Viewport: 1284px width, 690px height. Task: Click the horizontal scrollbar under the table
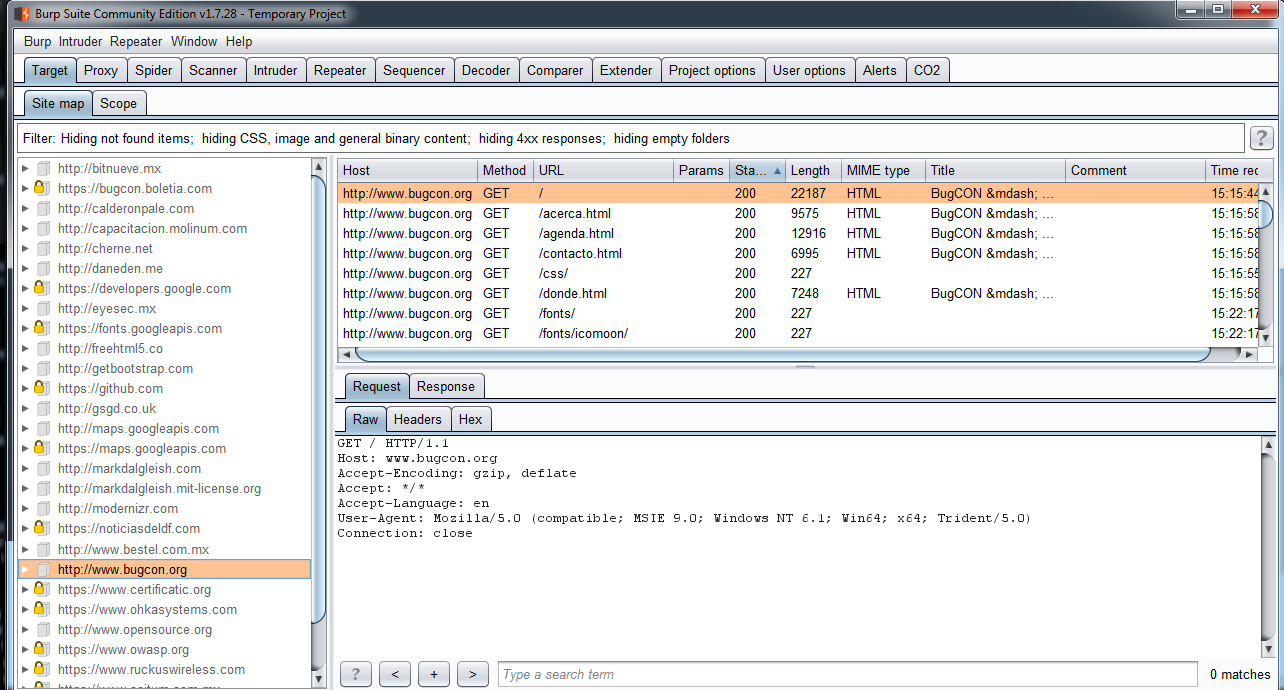780,354
